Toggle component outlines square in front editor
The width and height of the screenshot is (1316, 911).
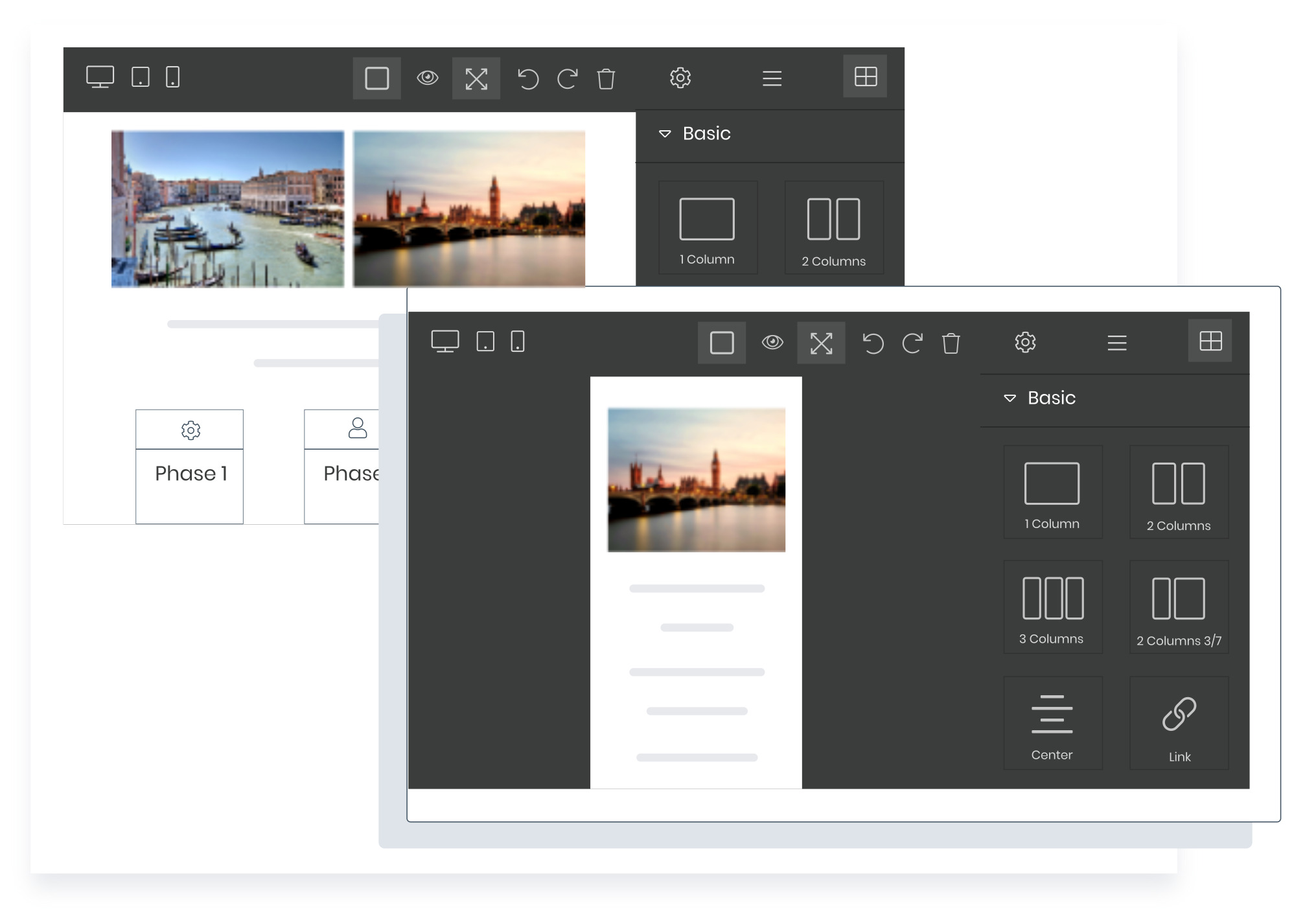point(722,343)
